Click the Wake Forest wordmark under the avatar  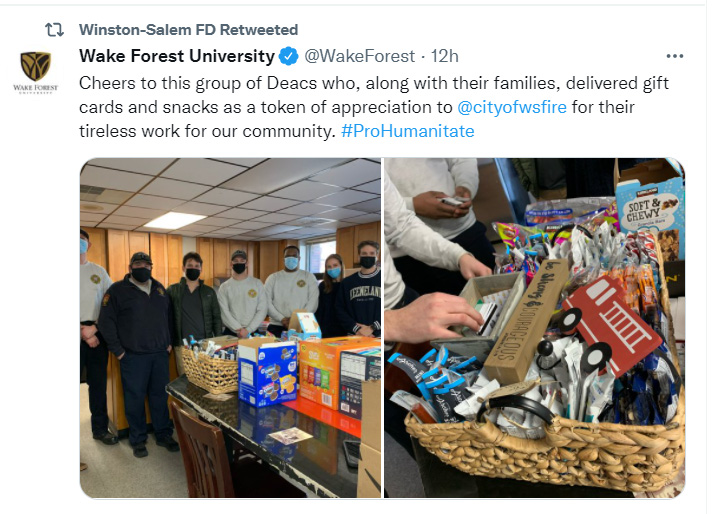pyautogui.click(x=35, y=88)
